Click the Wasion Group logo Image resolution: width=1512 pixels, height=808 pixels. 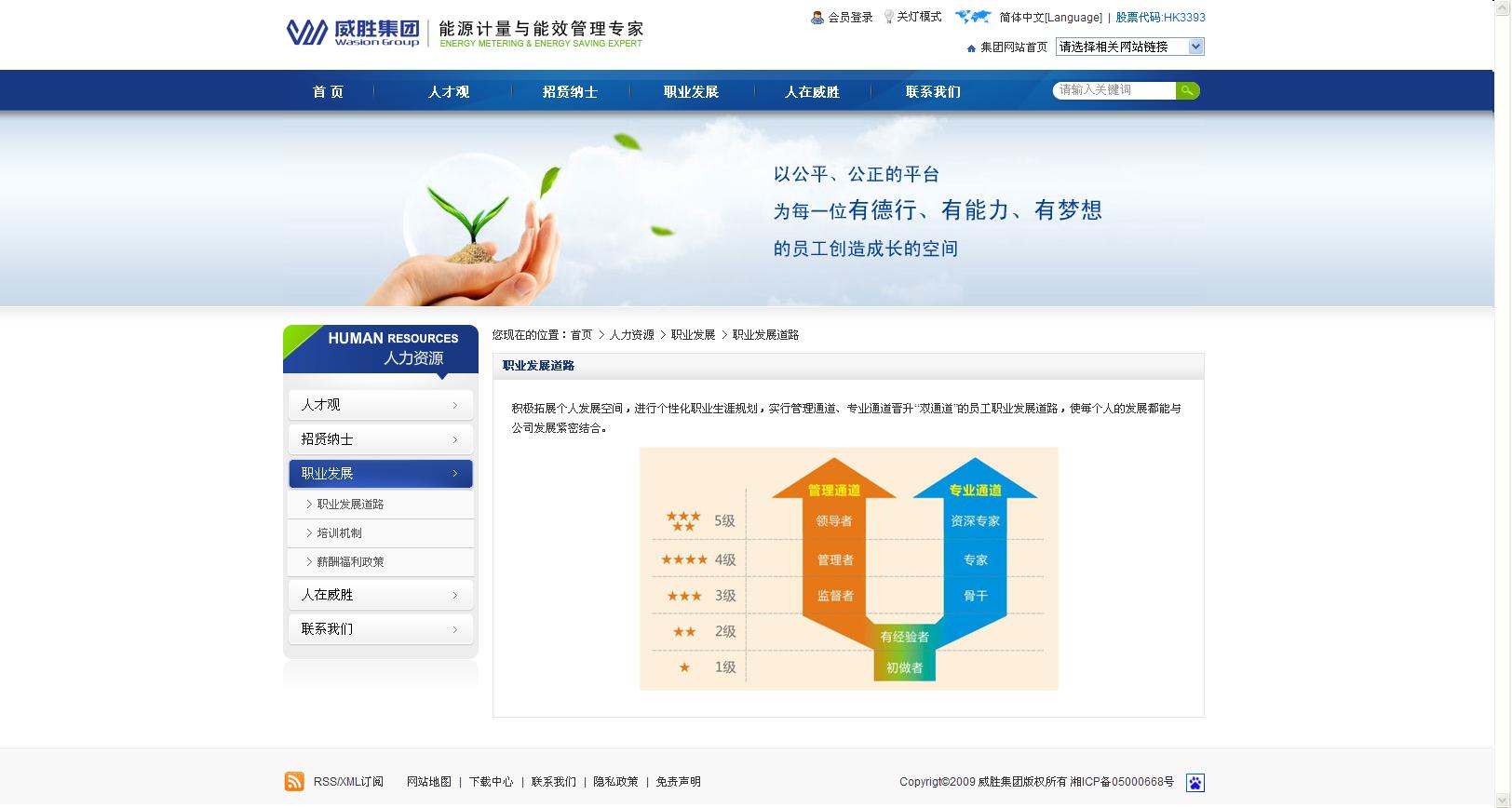353,32
